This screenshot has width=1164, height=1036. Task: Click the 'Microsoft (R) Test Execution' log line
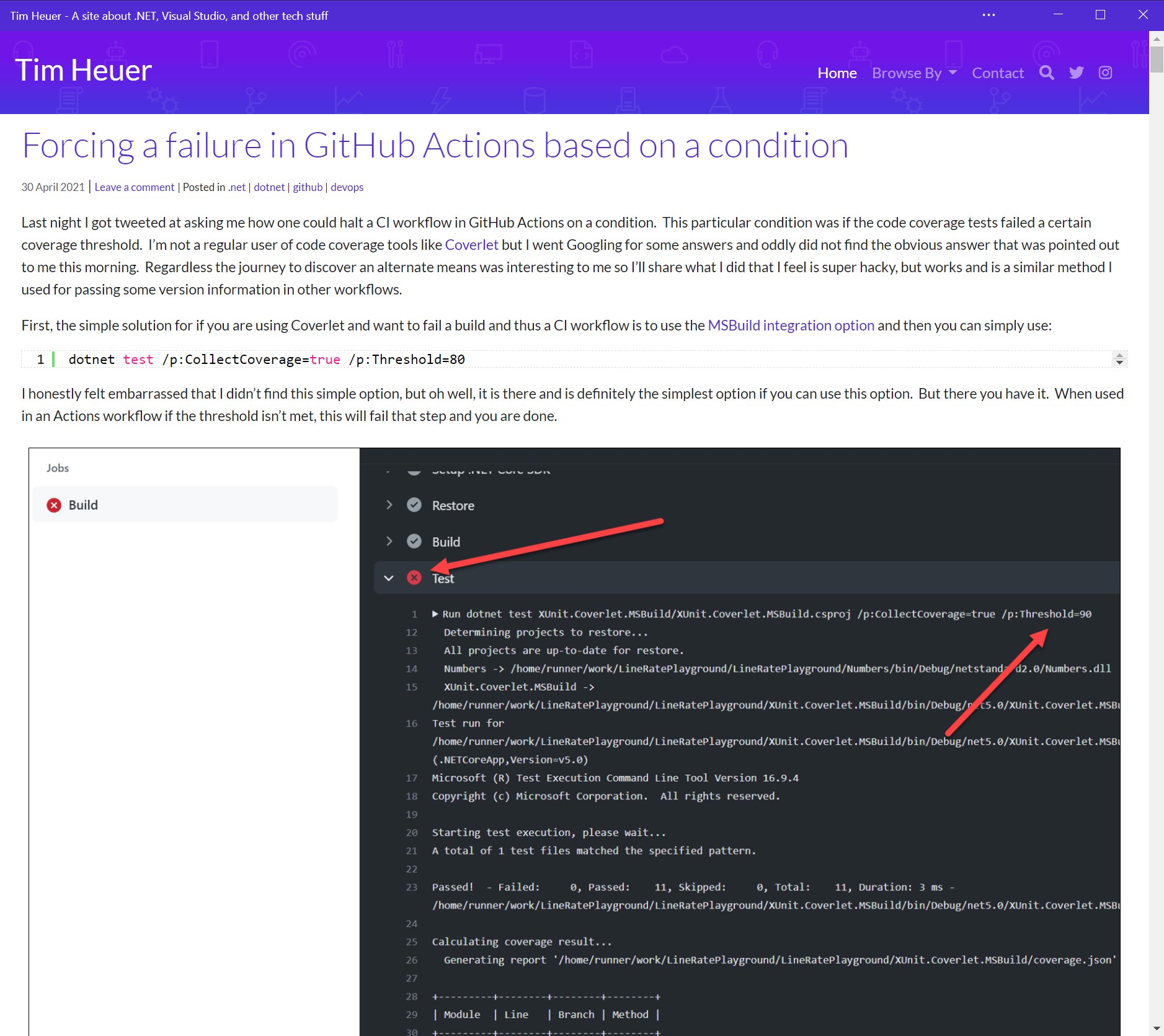click(x=615, y=778)
